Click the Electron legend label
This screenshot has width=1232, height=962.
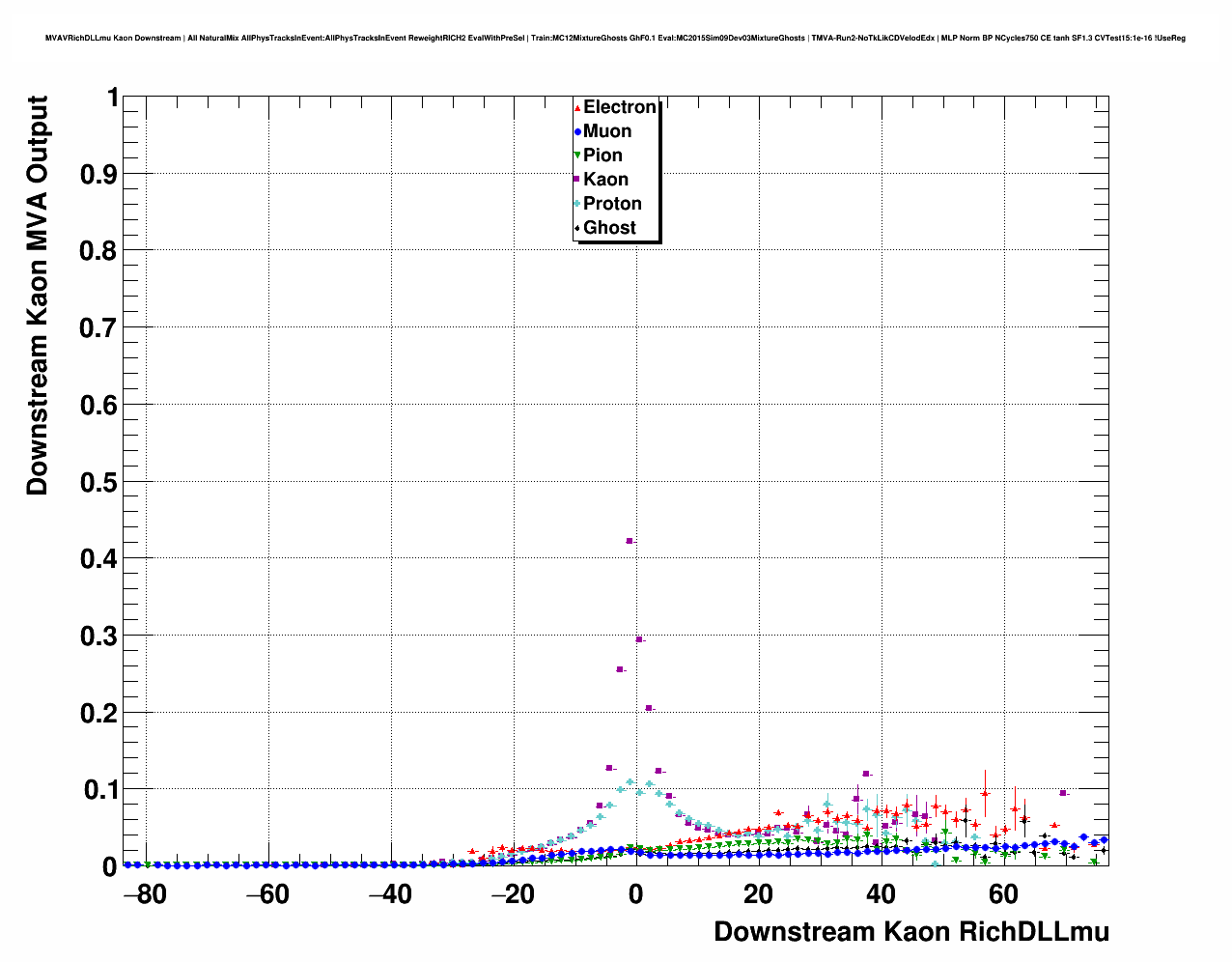620,107
